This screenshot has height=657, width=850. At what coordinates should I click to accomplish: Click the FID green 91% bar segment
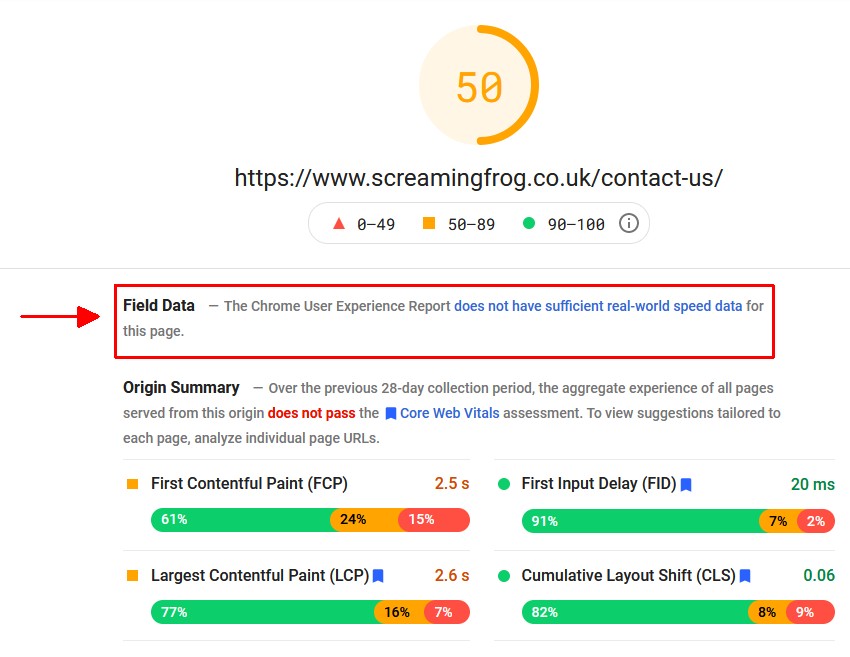pos(640,521)
